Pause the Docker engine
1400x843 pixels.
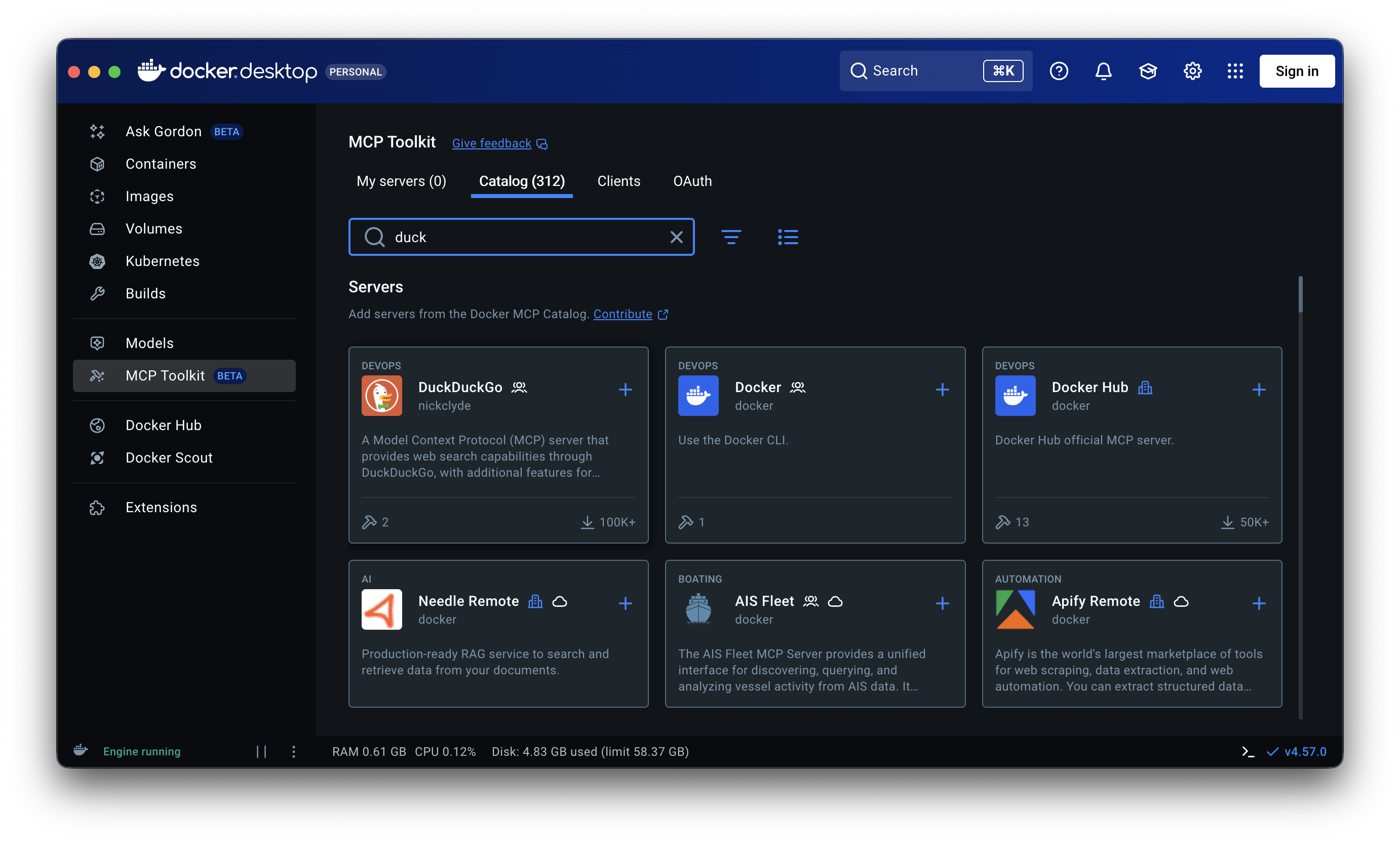coord(261,751)
